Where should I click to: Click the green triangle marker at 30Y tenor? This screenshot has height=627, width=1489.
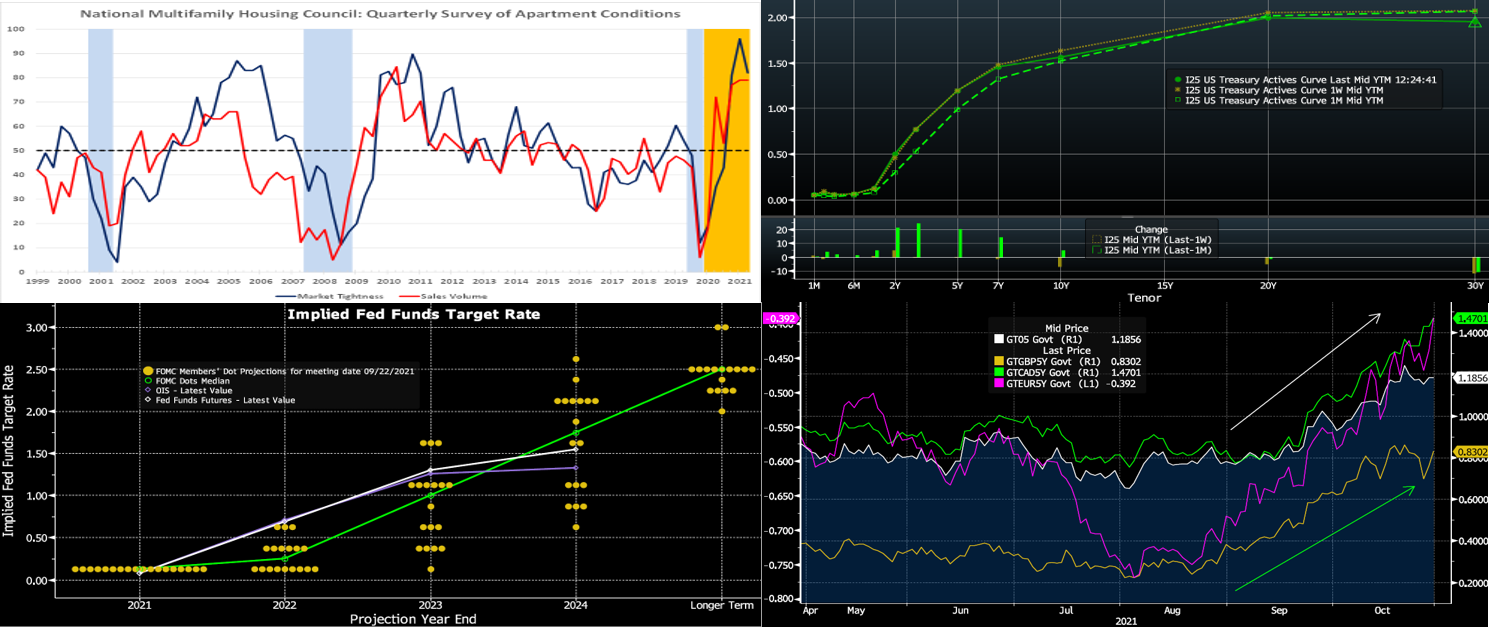click(x=1475, y=21)
